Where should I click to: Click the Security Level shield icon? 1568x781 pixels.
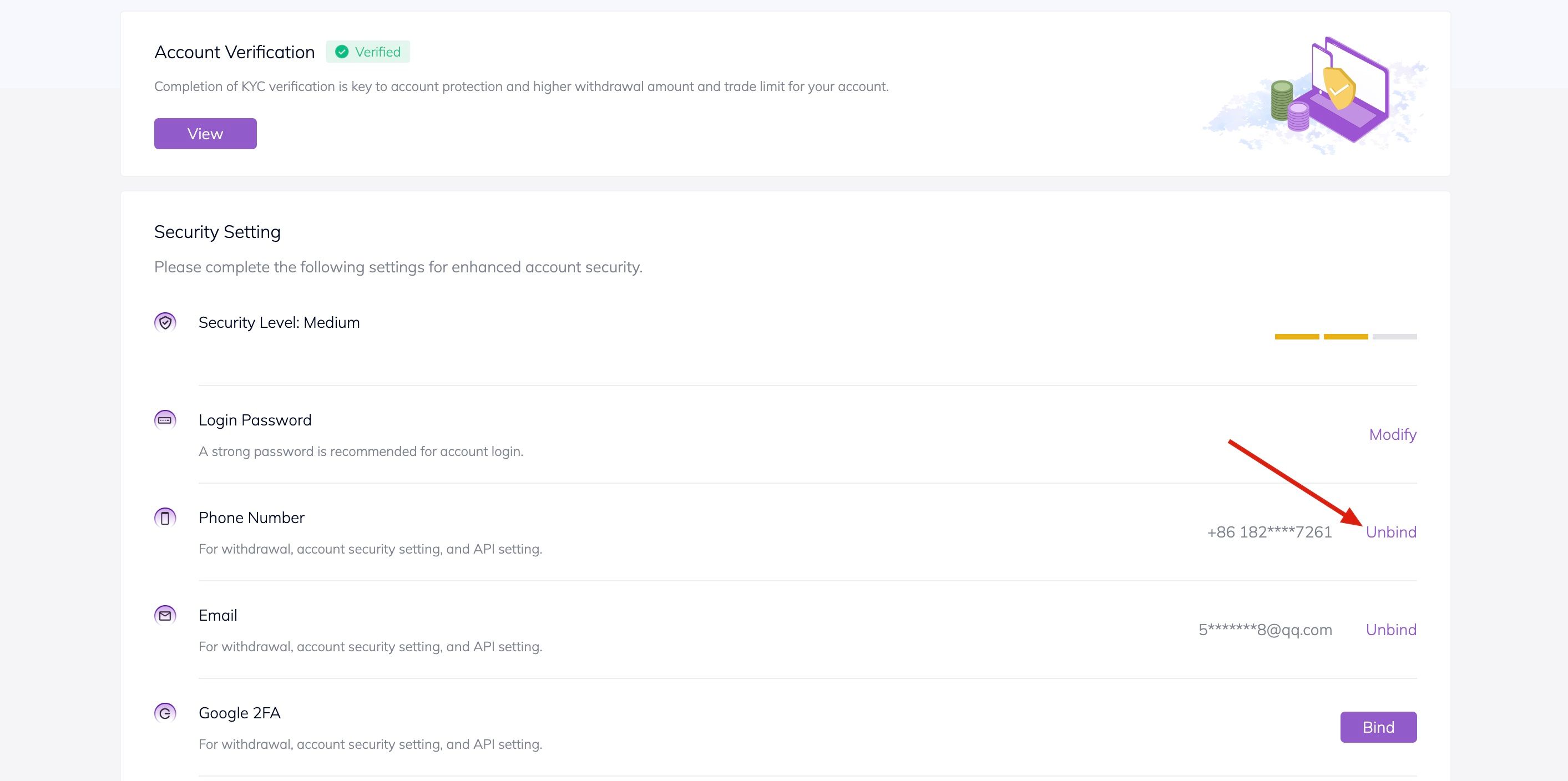(165, 322)
